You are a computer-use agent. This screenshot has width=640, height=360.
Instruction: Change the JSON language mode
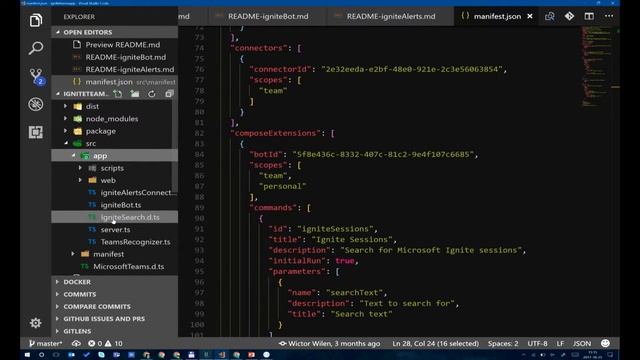click(x=582, y=344)
